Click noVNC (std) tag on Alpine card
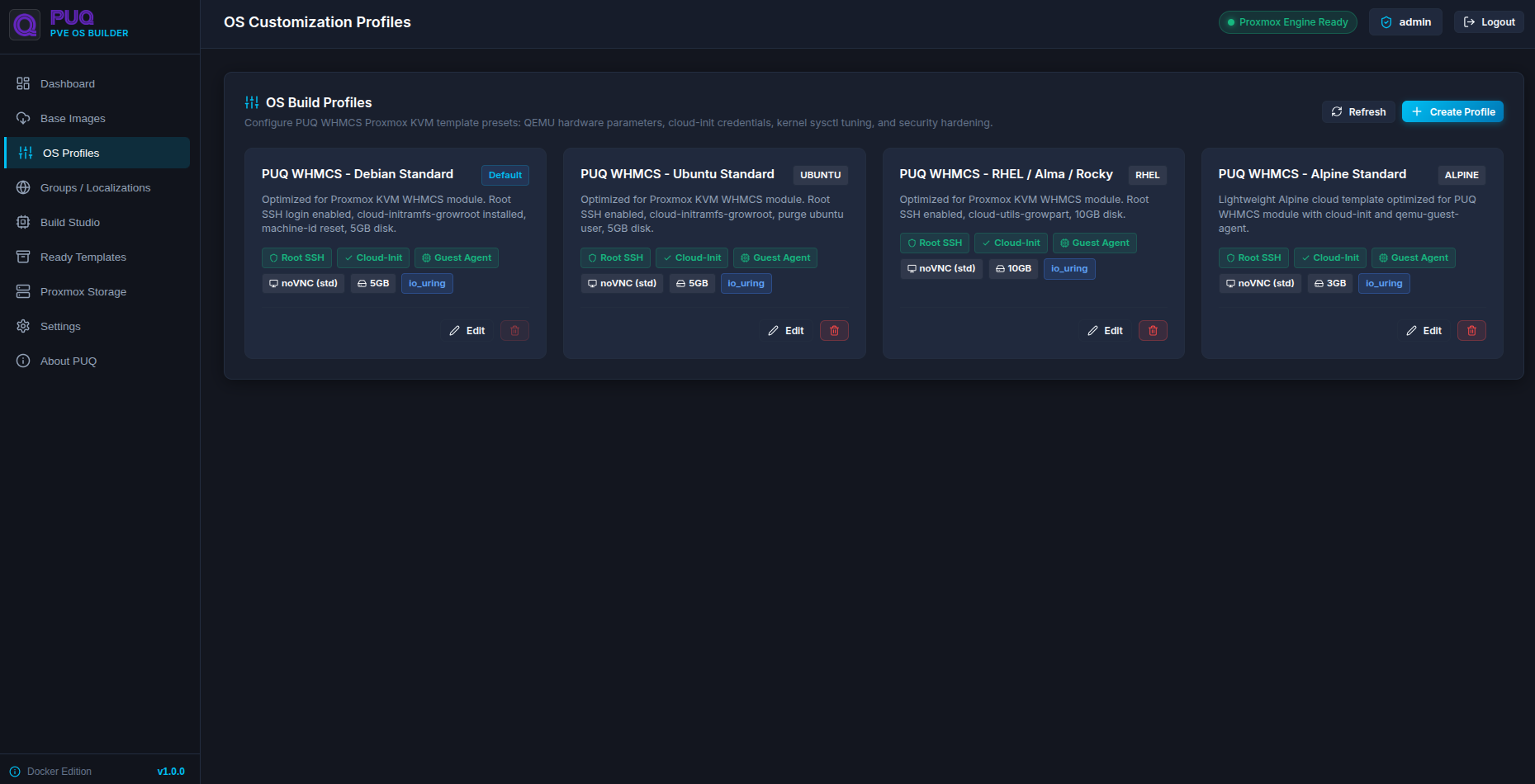 1260,283
